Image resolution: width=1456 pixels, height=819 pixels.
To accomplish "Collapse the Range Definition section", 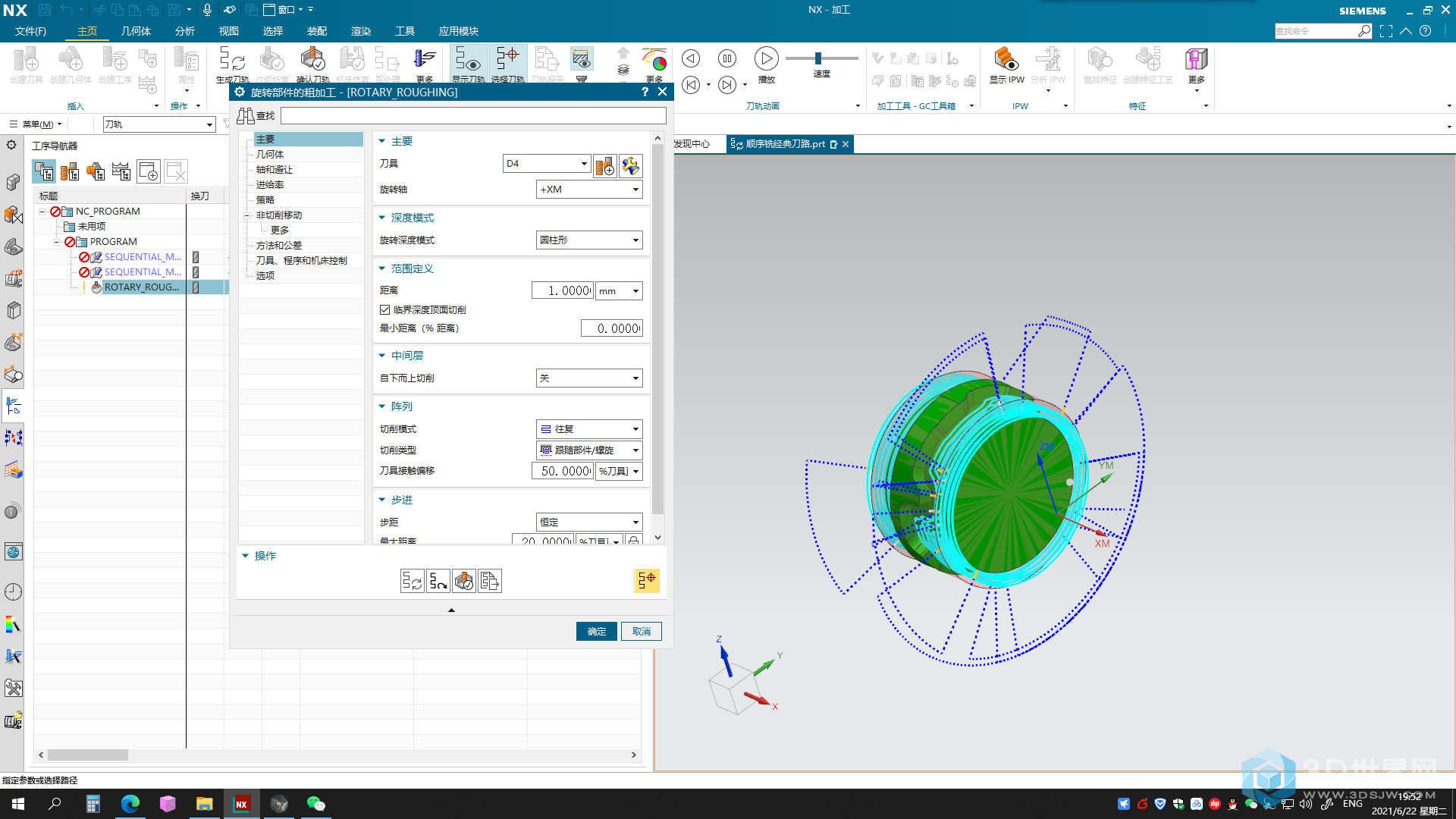I will 382,268.
